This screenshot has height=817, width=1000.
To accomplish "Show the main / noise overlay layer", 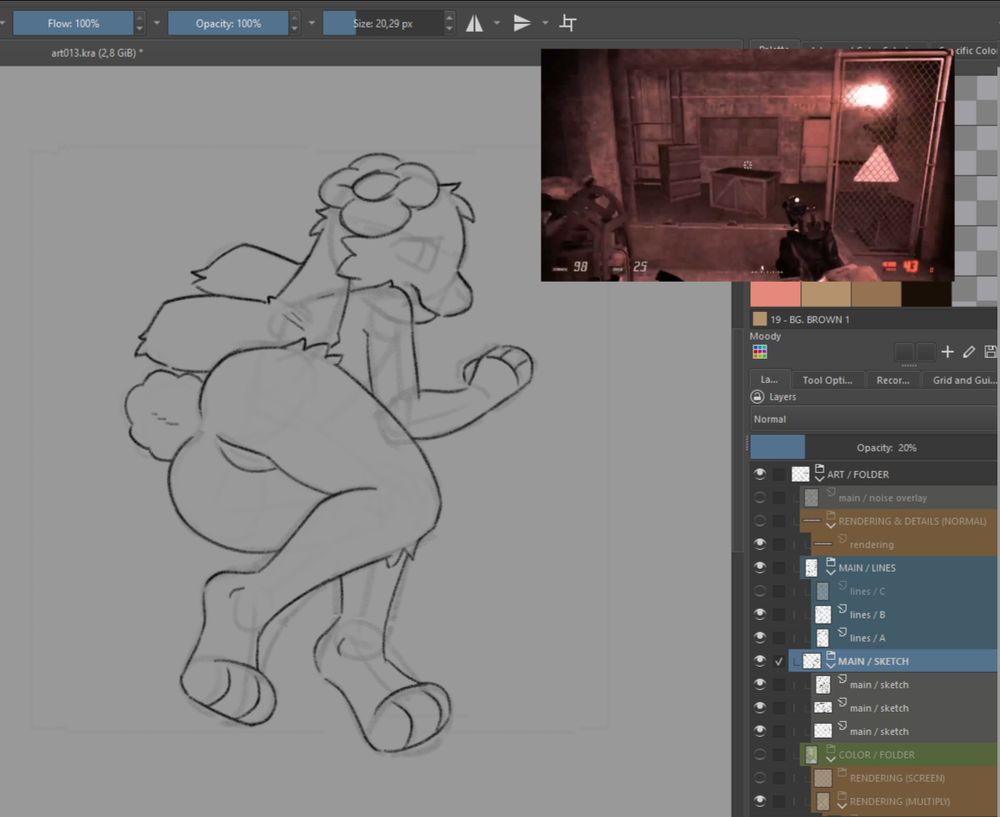I will tap(760, 497).
